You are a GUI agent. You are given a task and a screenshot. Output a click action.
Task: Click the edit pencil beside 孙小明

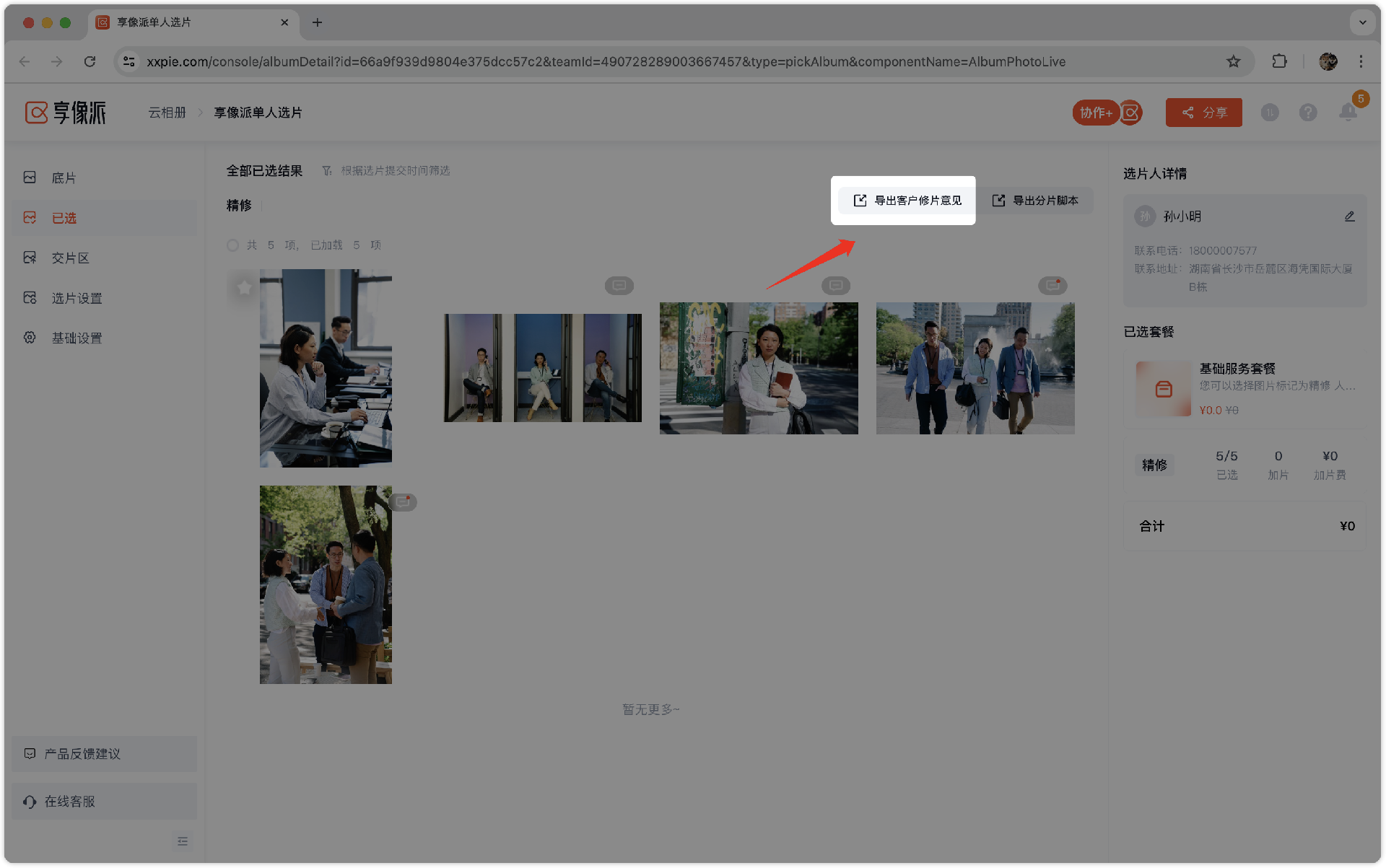pyautogui.click(x=1349, y=216)
